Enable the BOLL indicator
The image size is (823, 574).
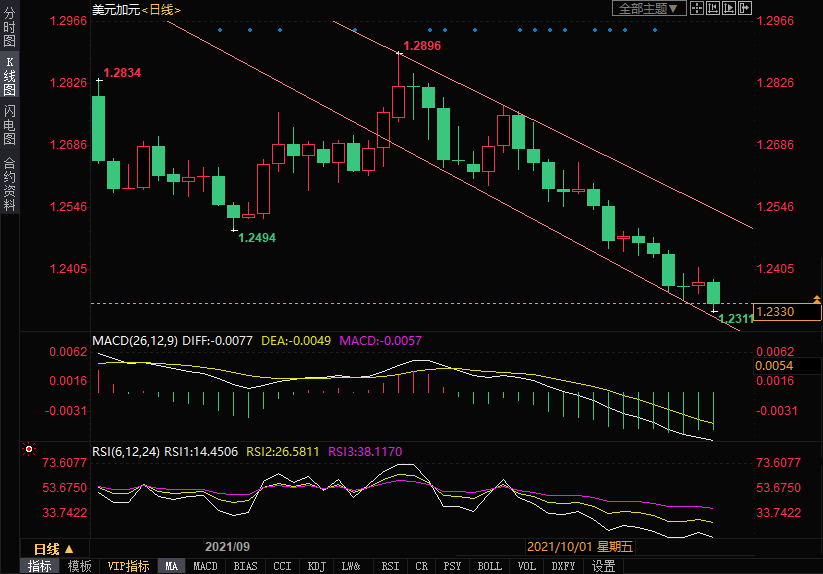coord(489,566)
